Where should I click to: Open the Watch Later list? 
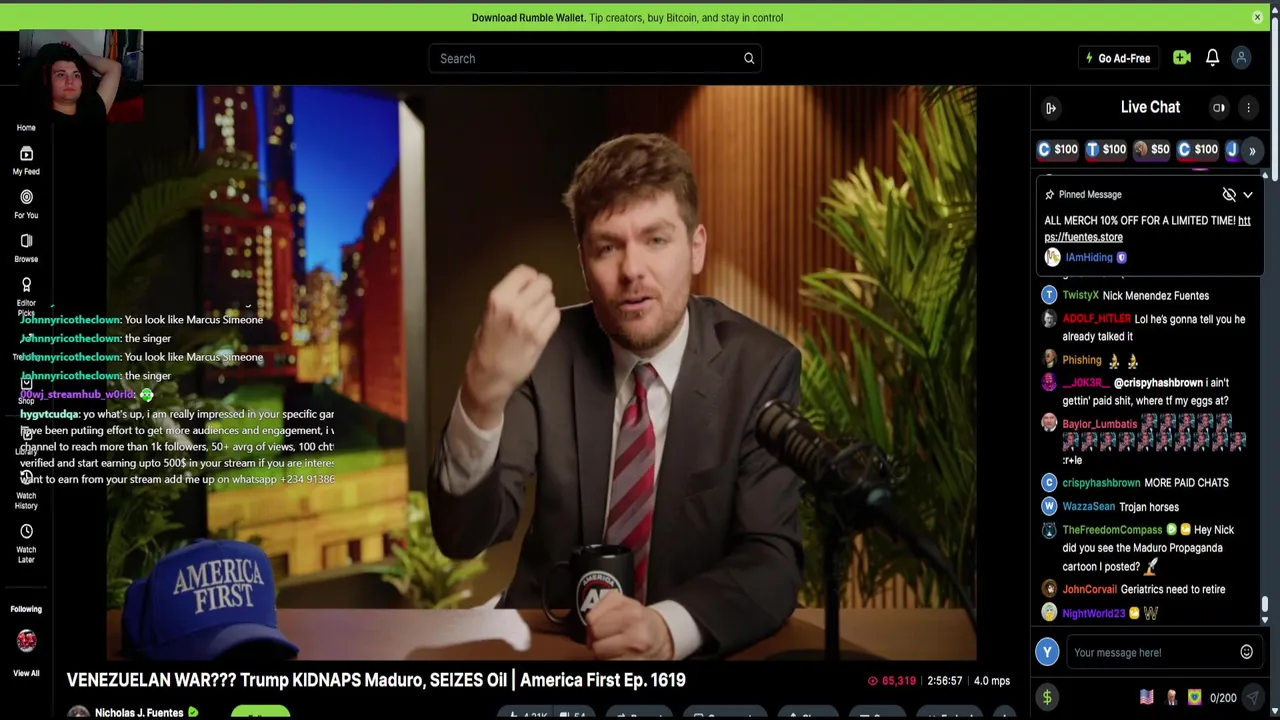26,543
